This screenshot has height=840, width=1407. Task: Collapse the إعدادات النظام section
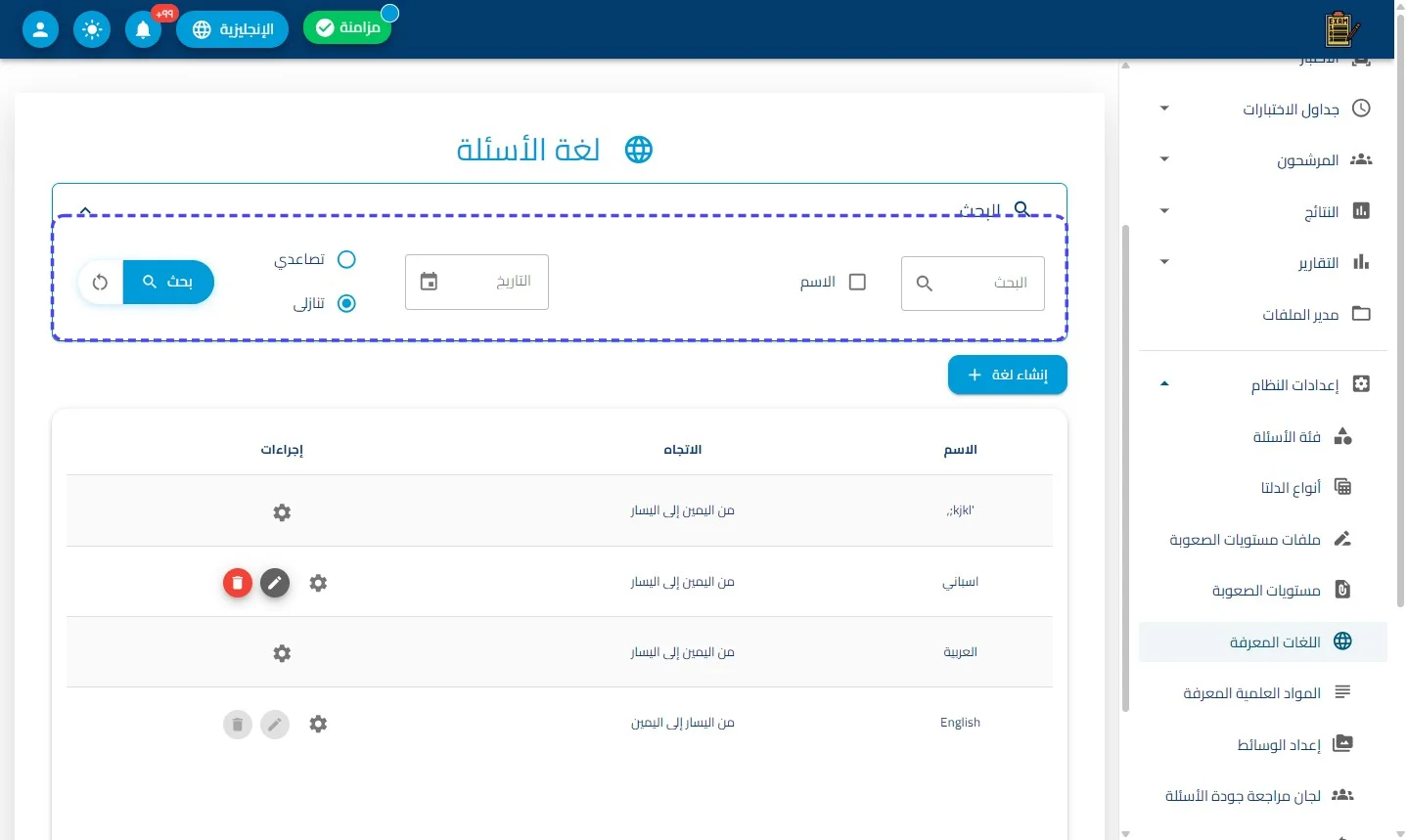click(x=1164, y=384)
